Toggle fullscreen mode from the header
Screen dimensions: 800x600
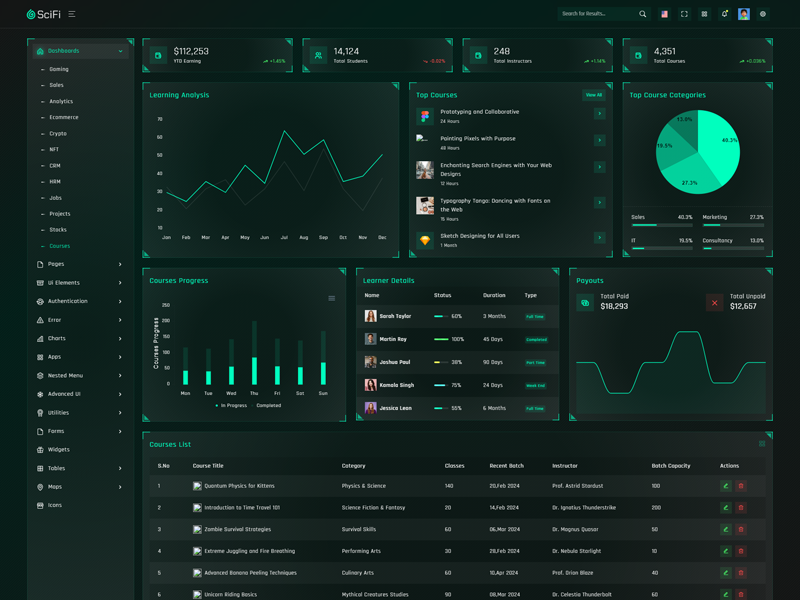(684, 14)
